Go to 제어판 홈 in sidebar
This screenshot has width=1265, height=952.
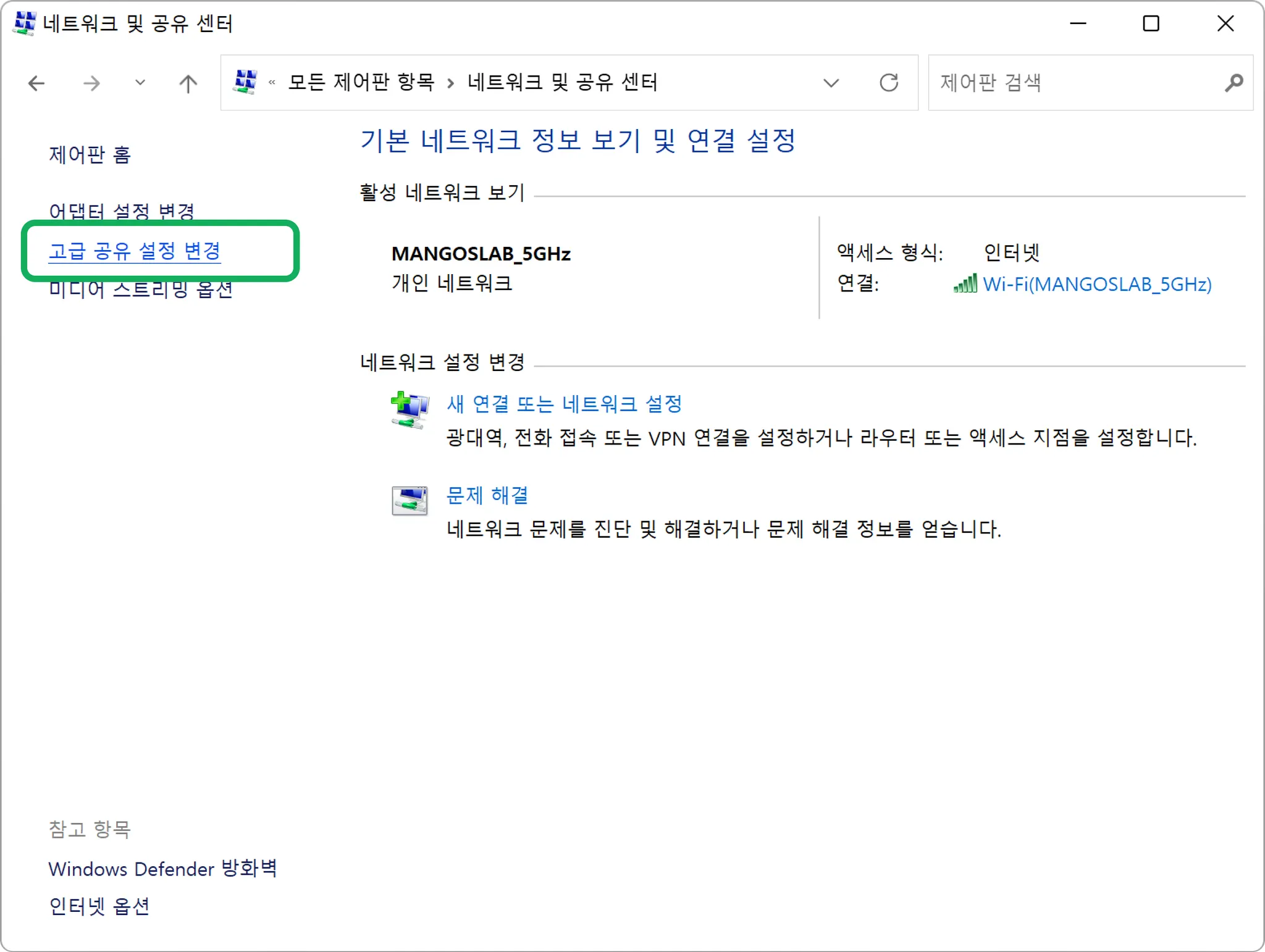[90, 154]
